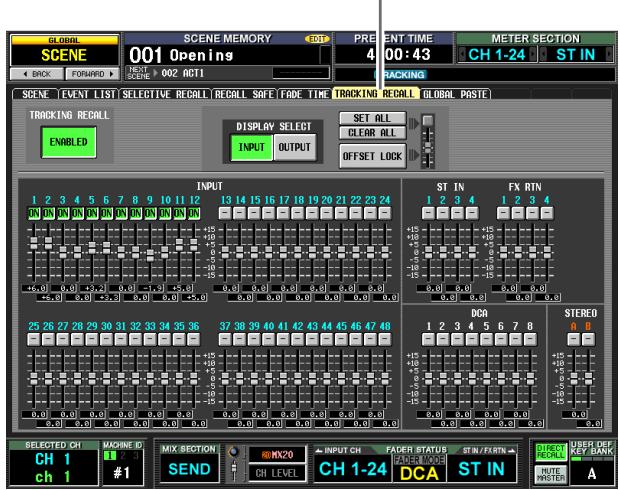Click the SET ALL fader icon
Screen dimensions: 620x490
click(x=427, y=121)
